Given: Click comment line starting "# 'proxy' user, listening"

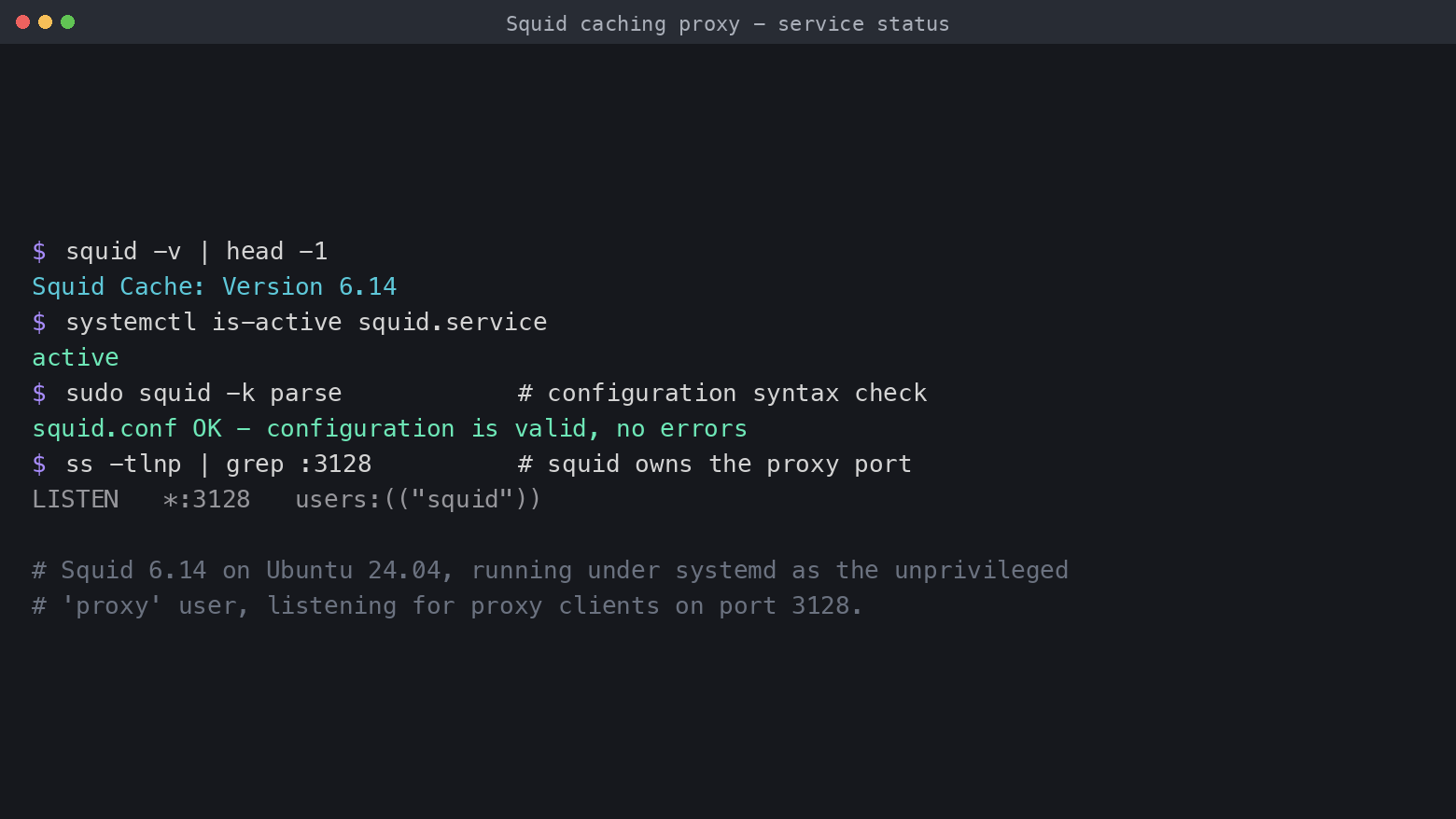Looking at the screenshot, I should coord(447,606).
